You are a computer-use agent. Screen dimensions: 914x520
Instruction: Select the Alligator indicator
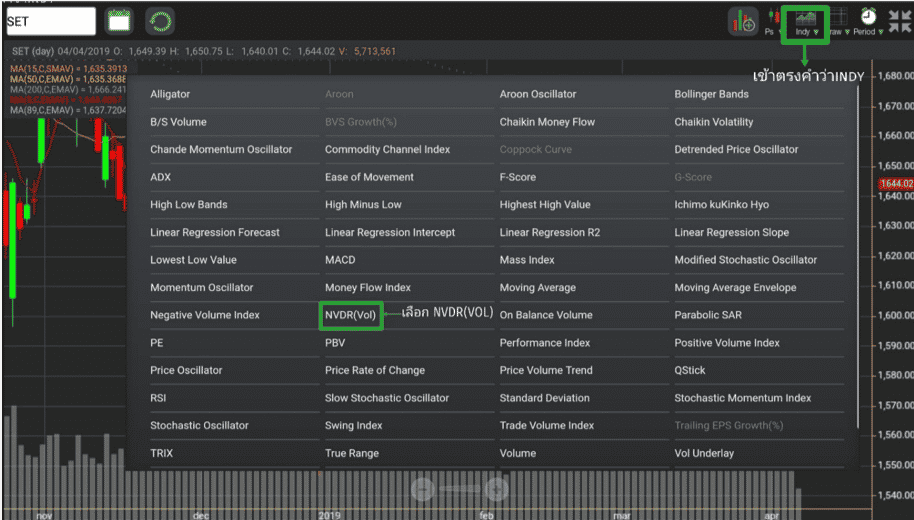coord(170,94)
